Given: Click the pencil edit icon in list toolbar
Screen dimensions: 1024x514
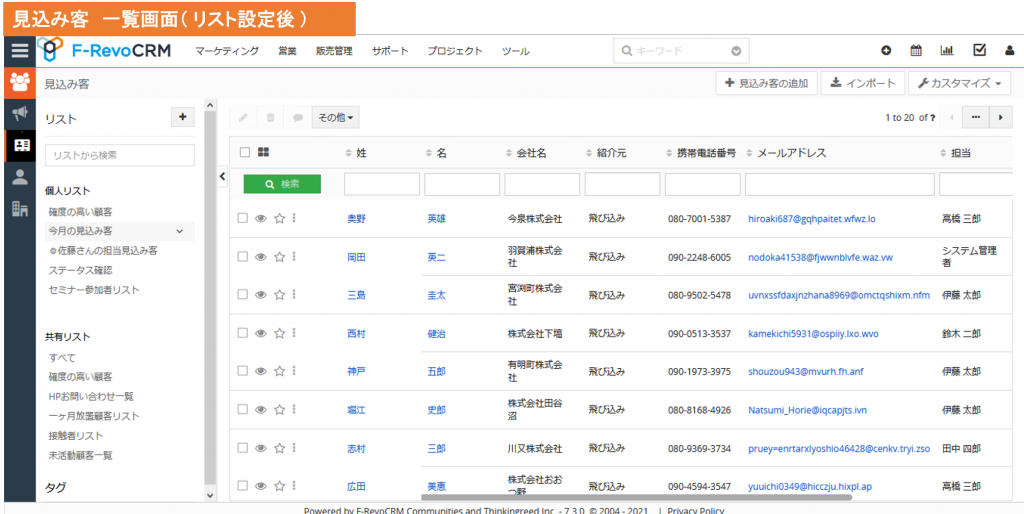Looking at the screenshot, I should (243, 118).
